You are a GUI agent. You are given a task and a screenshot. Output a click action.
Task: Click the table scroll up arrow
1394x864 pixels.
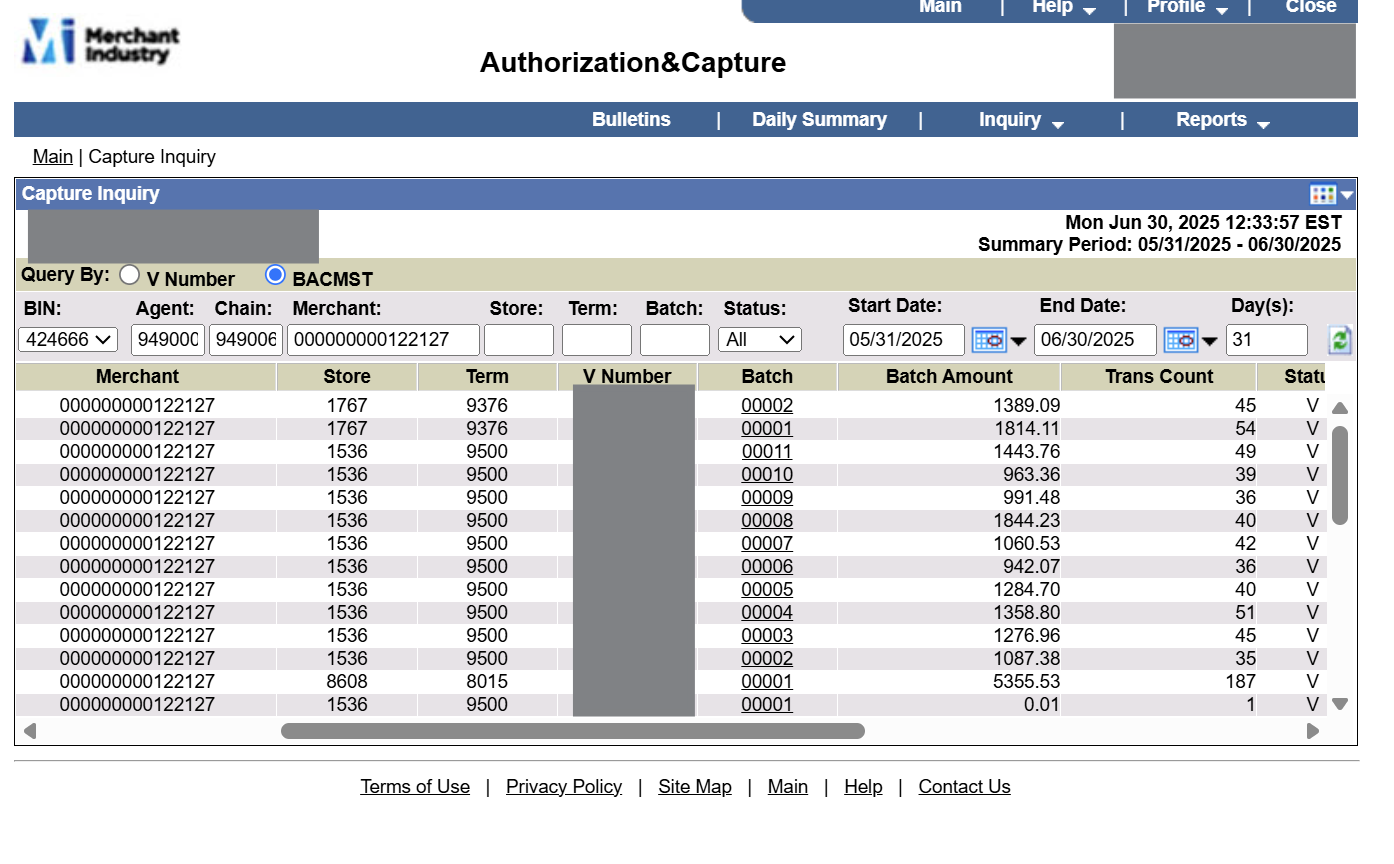tap(1340, 408)
